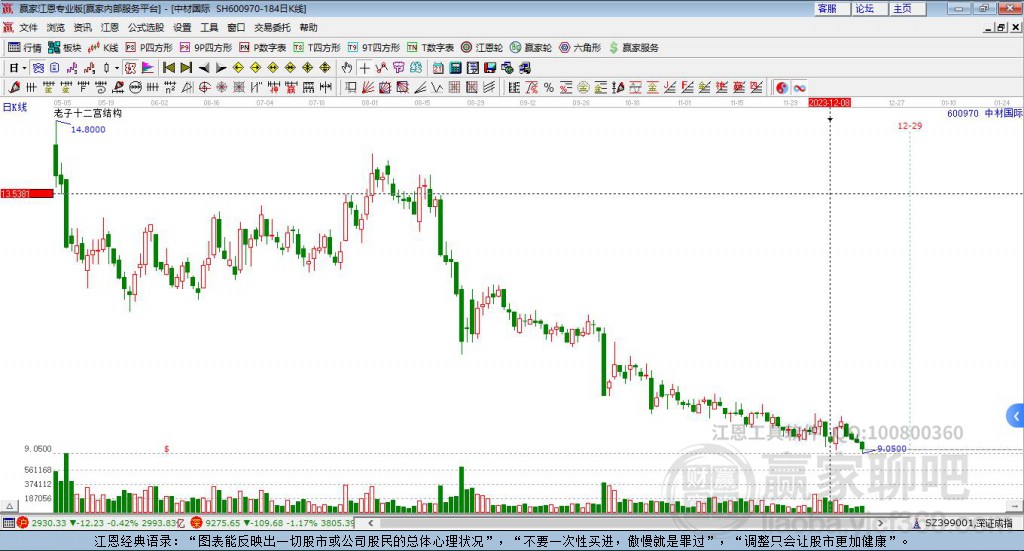Screen dimensions: 1024x551
Task: Open the 板块 sector view
Action: 64,48
